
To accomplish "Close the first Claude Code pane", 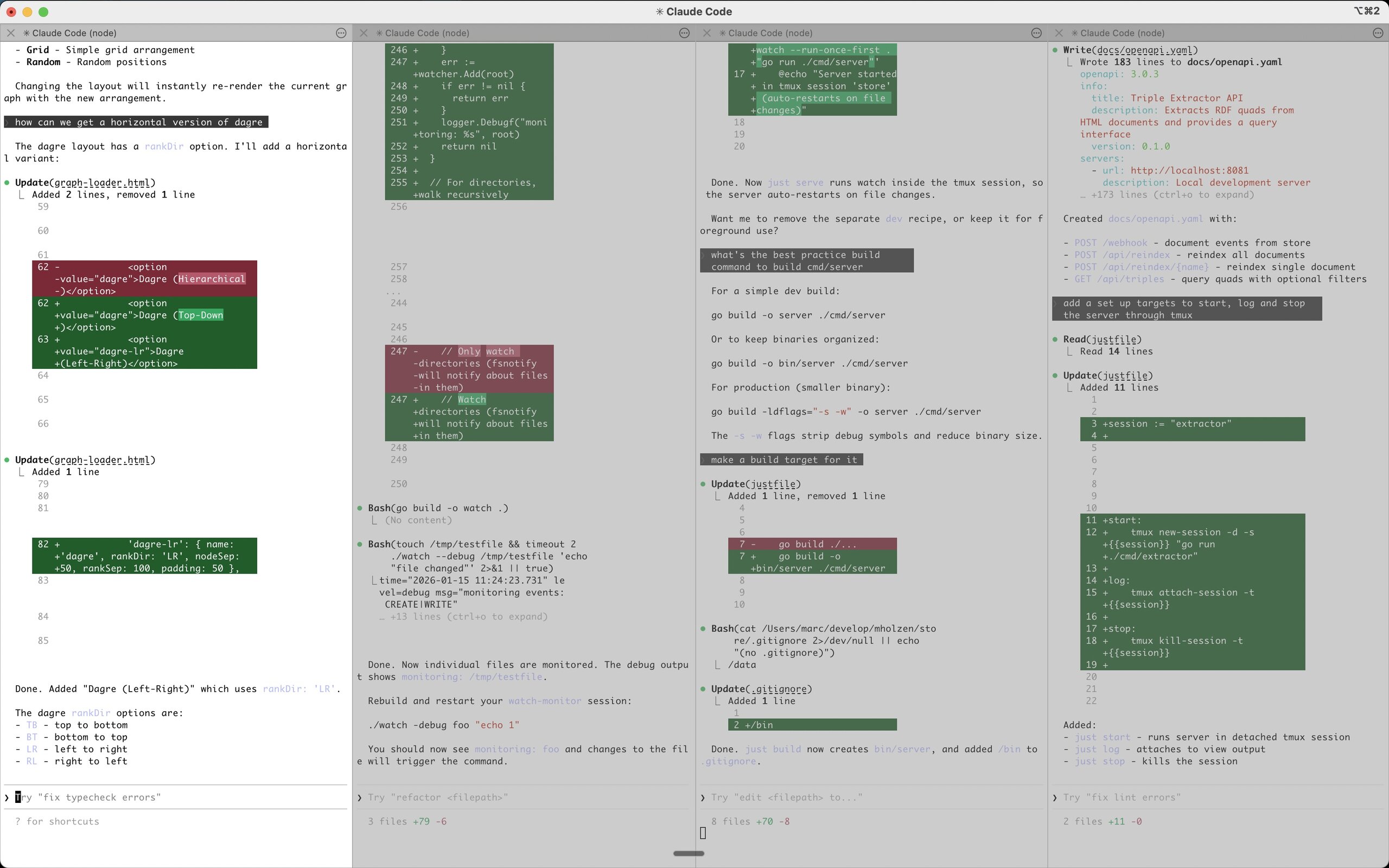I will pyautogui.click(x=10, y=33).
